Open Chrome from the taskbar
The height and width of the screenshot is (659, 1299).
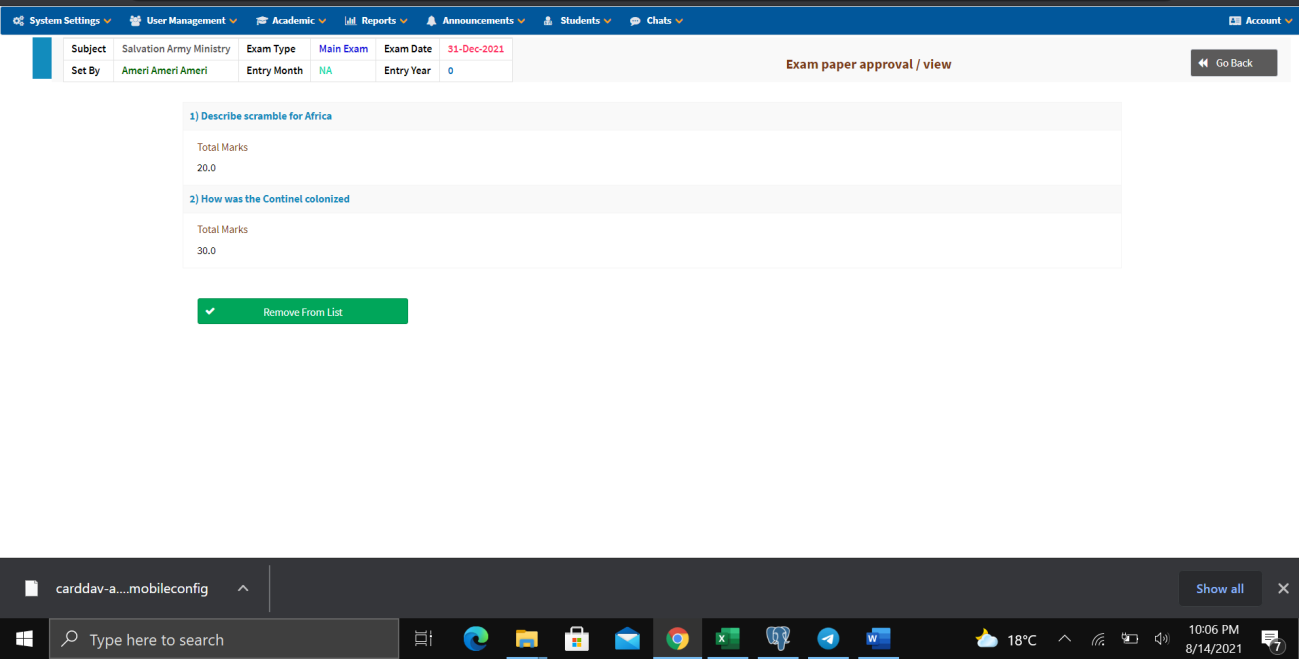[x=677, y=639]
